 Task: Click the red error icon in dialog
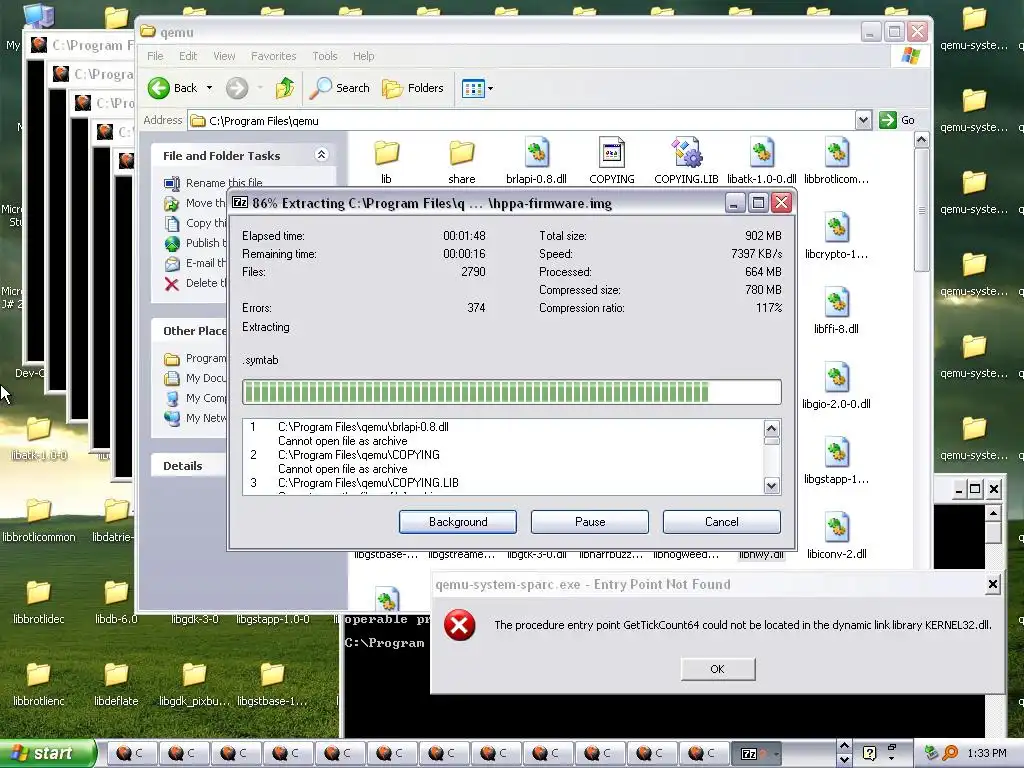(x=460, y=625)
